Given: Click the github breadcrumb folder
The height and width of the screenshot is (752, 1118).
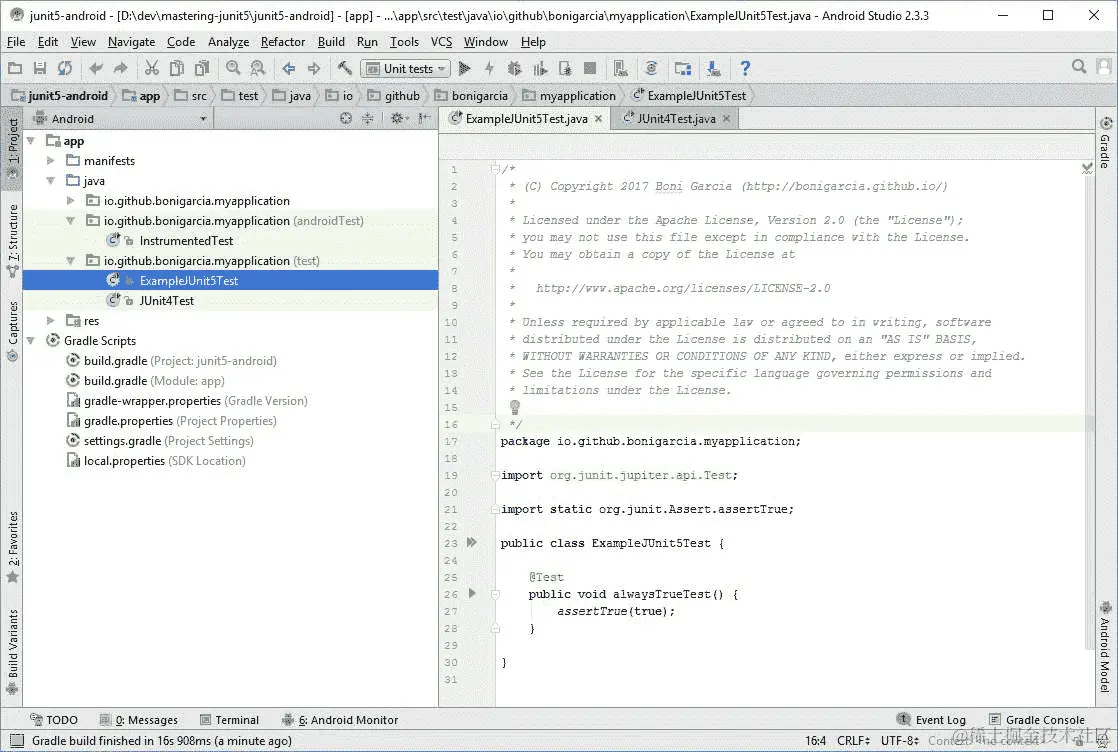Looking at the screenshot, I should [394, 96].
